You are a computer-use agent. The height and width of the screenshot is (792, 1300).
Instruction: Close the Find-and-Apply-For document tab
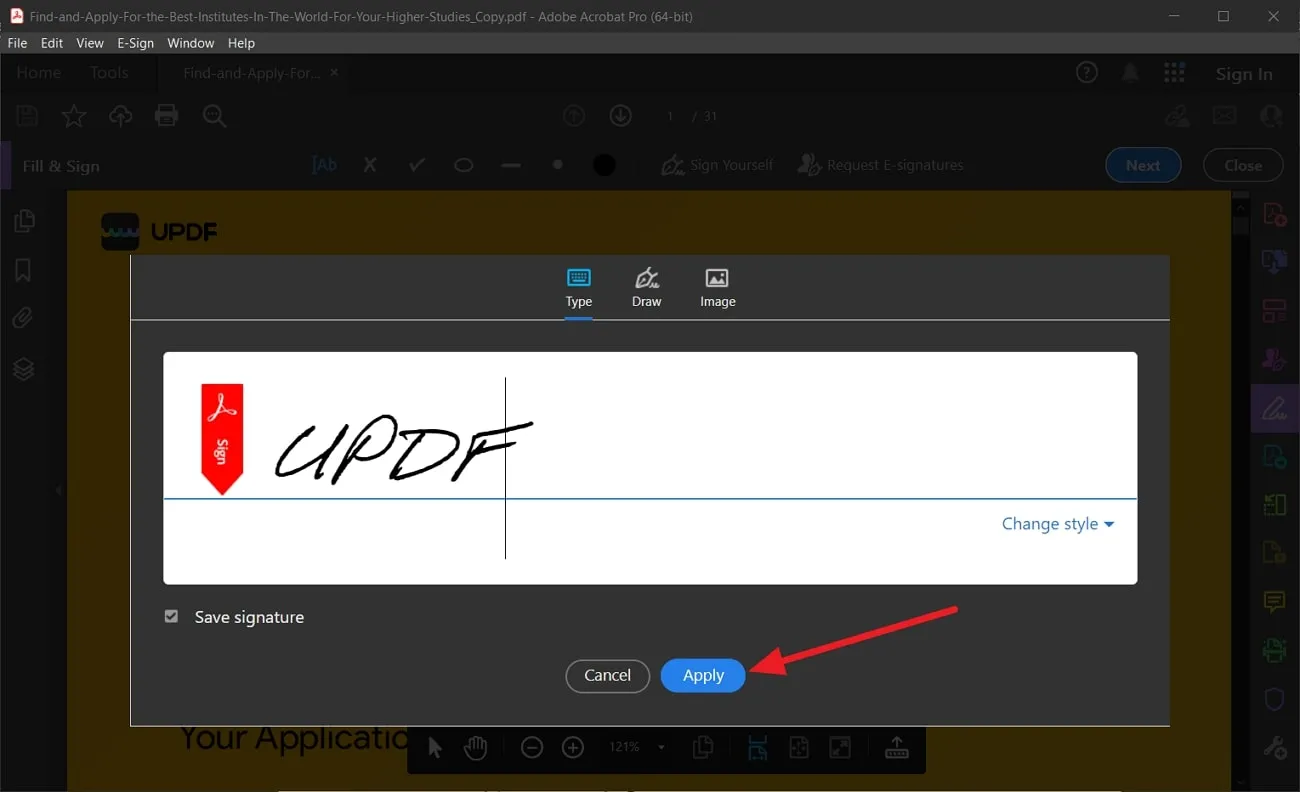tap(334, 73)
